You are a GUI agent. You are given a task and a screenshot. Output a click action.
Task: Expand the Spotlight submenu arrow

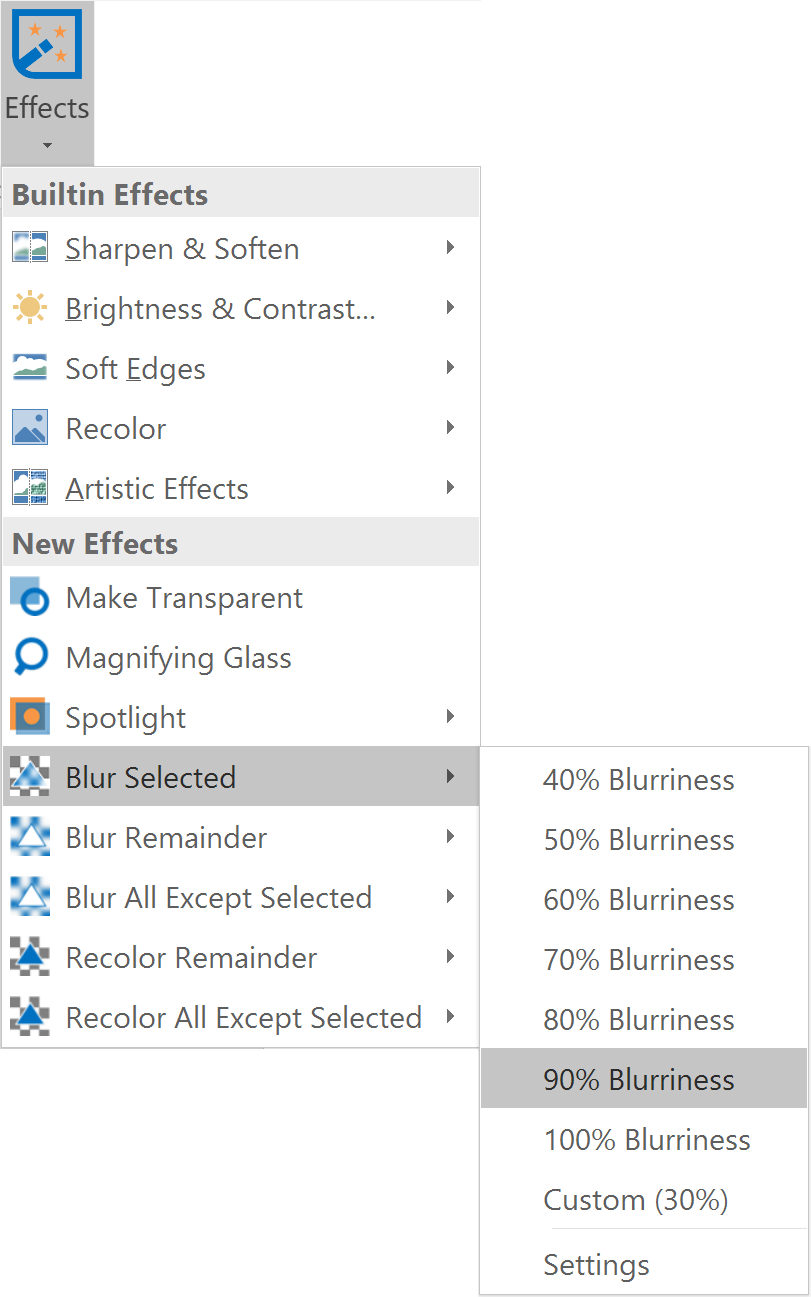451,717
